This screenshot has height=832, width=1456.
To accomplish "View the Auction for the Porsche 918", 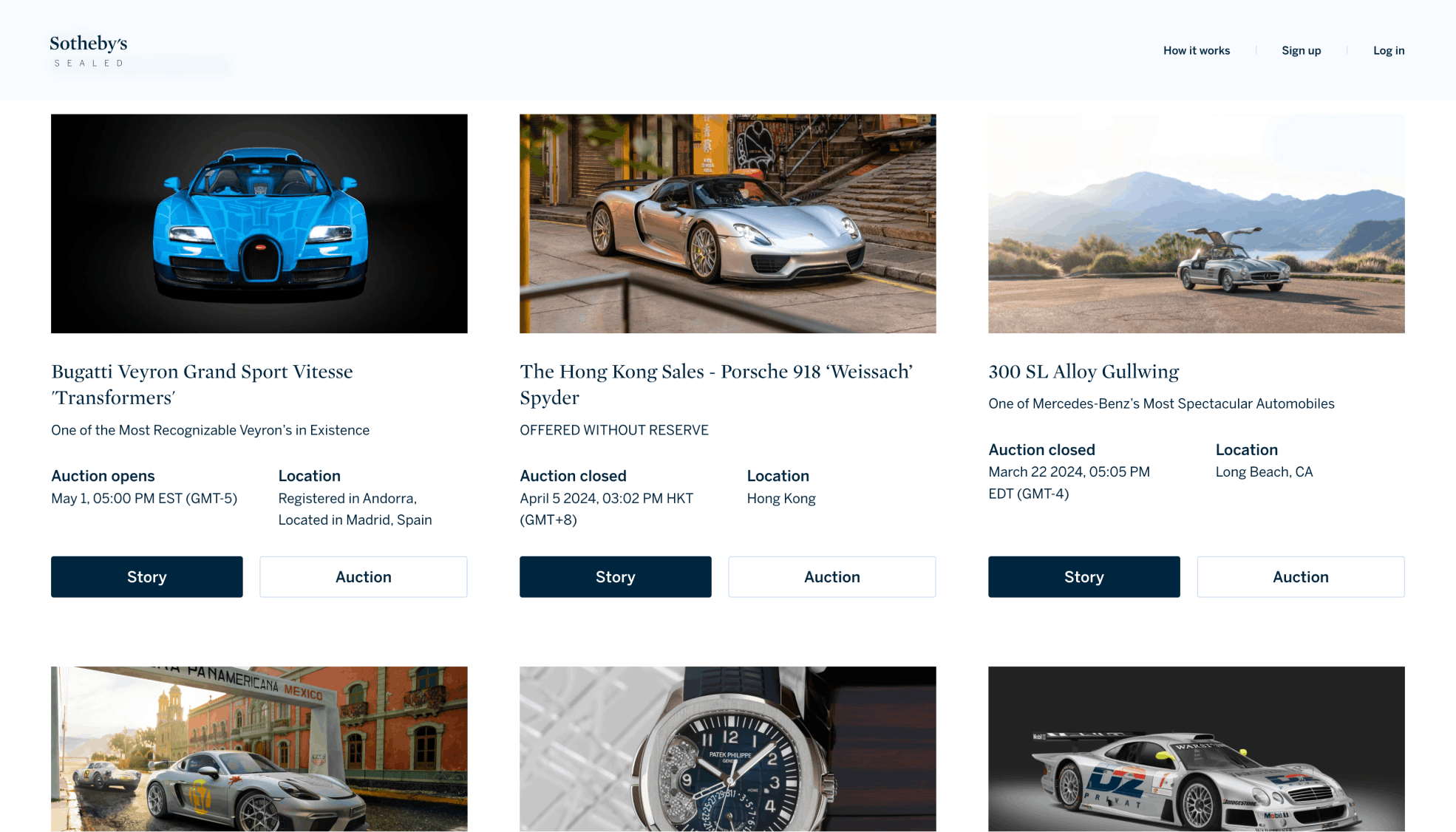I will pos(832,577).
